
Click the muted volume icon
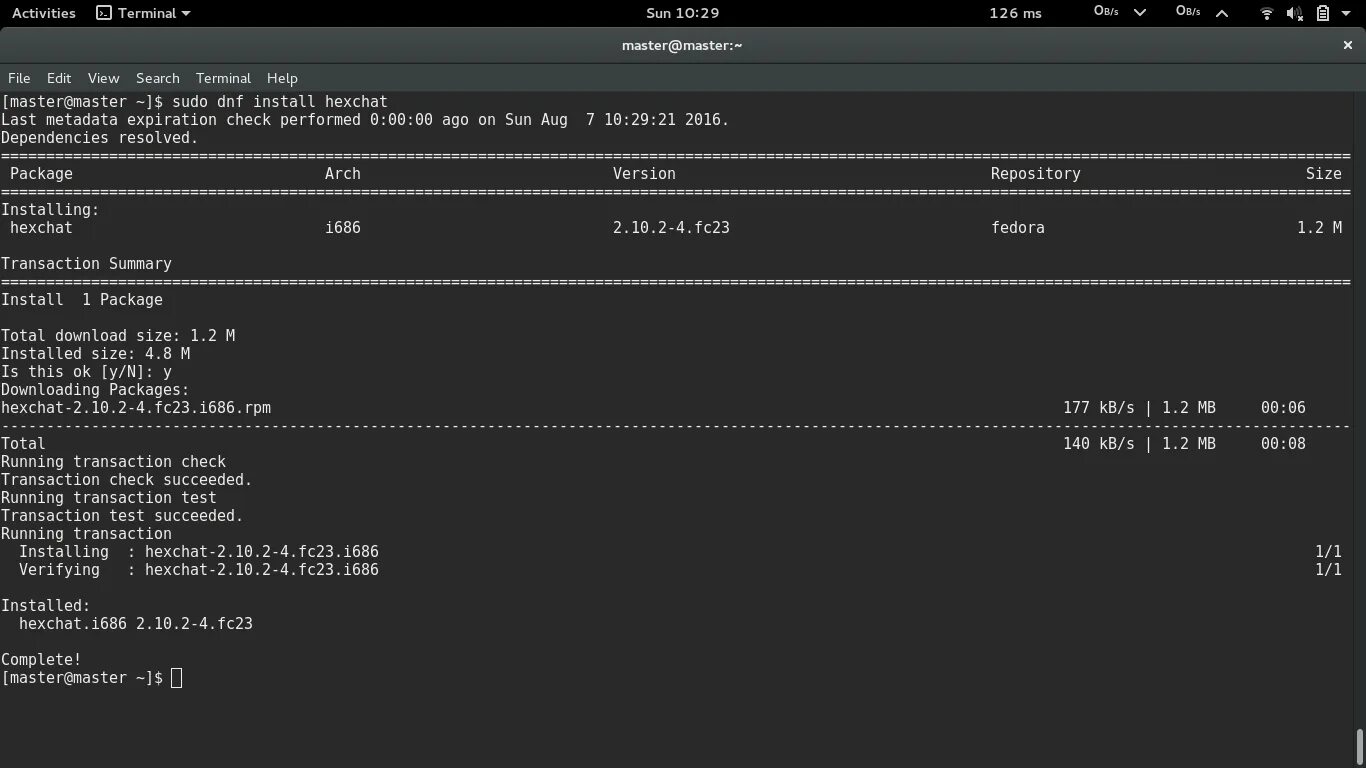[x=1295, y=13]
